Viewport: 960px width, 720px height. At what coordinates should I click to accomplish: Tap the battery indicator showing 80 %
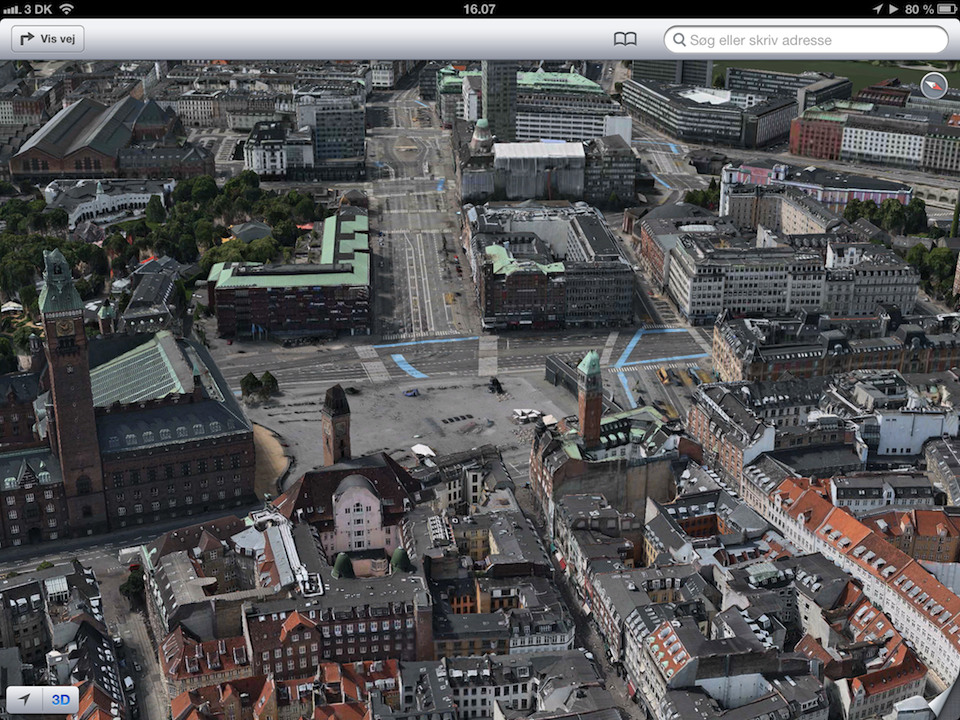[x=931, y=9]
